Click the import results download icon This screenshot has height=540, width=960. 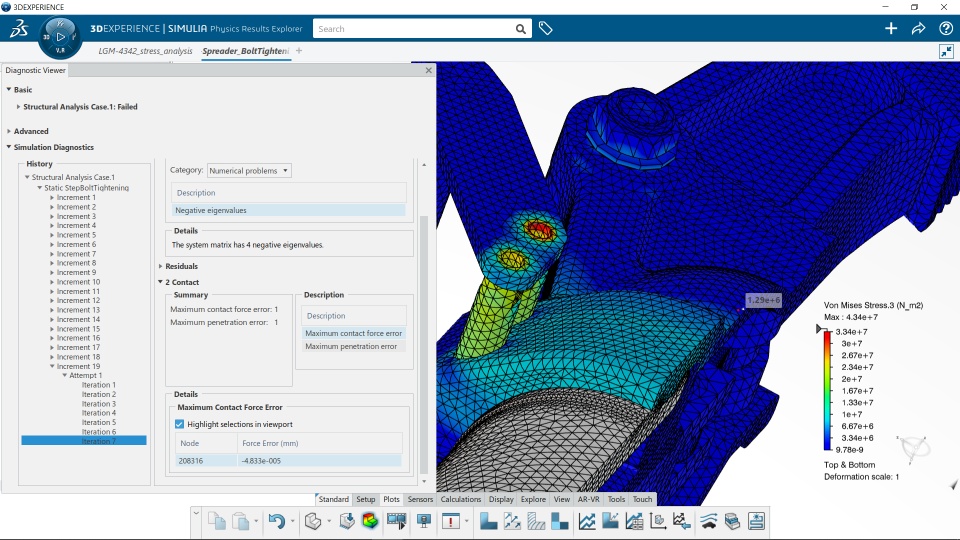347,521
